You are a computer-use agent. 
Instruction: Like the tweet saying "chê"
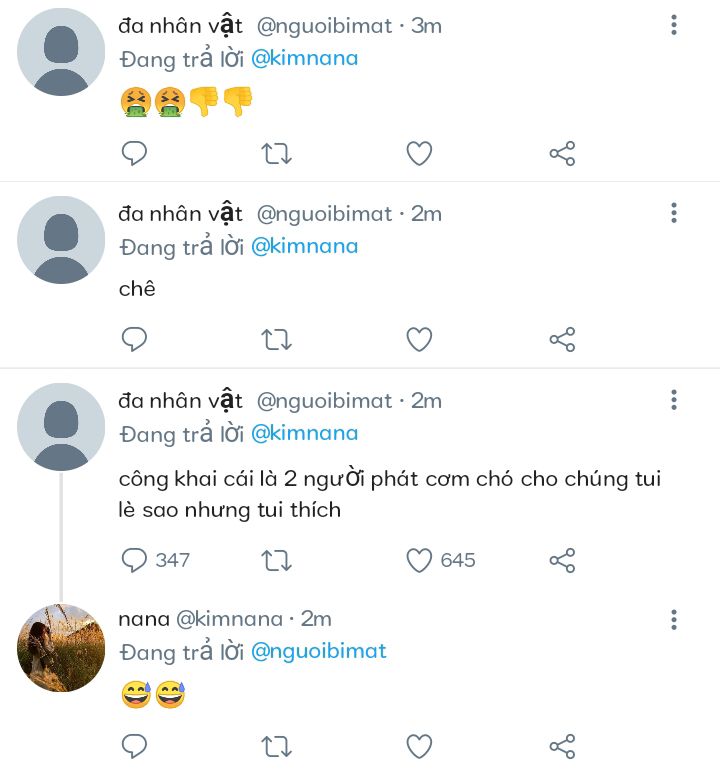(x=419, y=340)
